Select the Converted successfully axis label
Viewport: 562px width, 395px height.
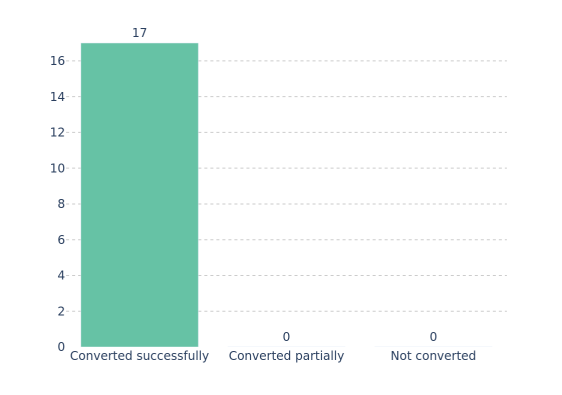(x=139, y=356)
